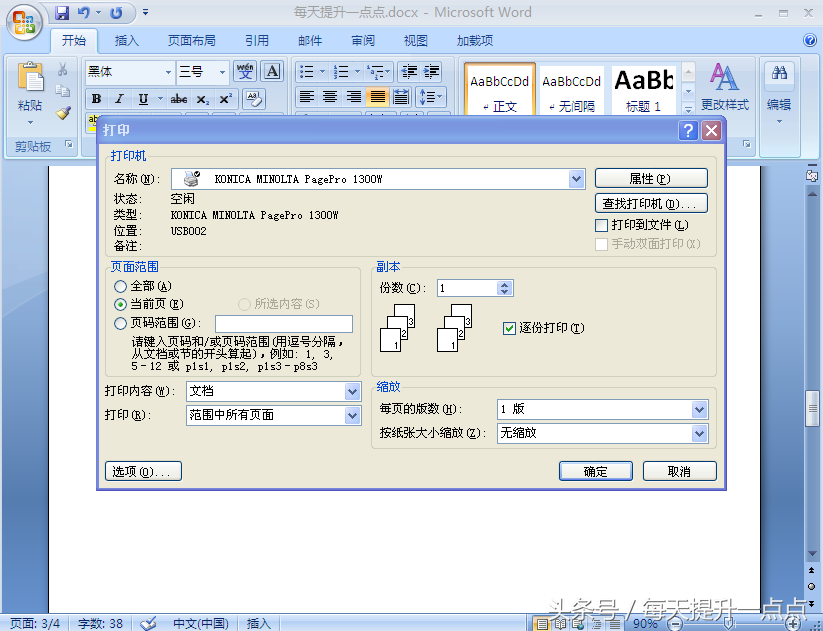Viewport: 823px width, 631px height.
Task: Open the 打印 dropdown showing 范围中所有页面
Action: point(352,415)
